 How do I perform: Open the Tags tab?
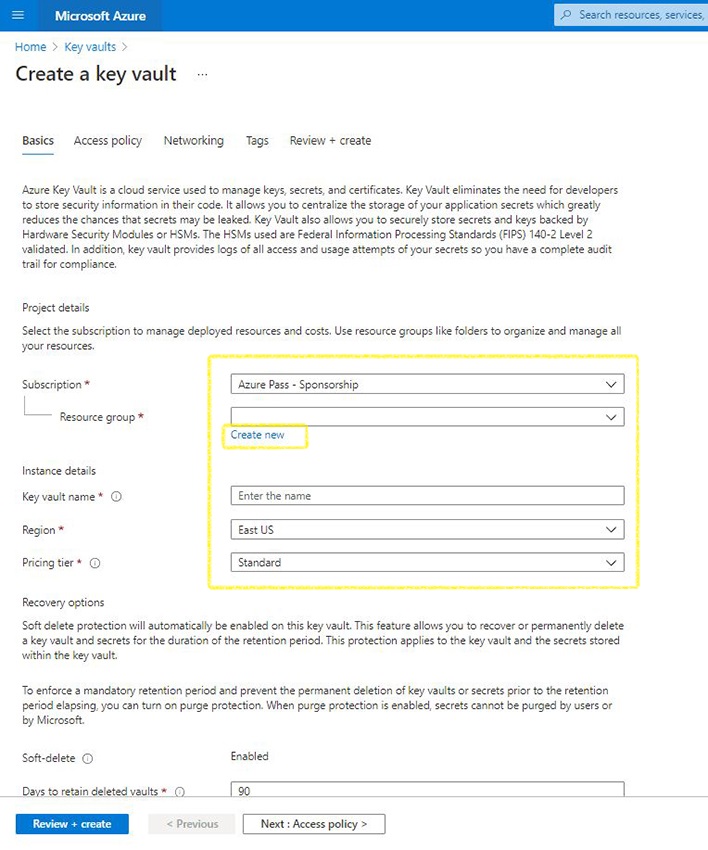coord(257,141)
